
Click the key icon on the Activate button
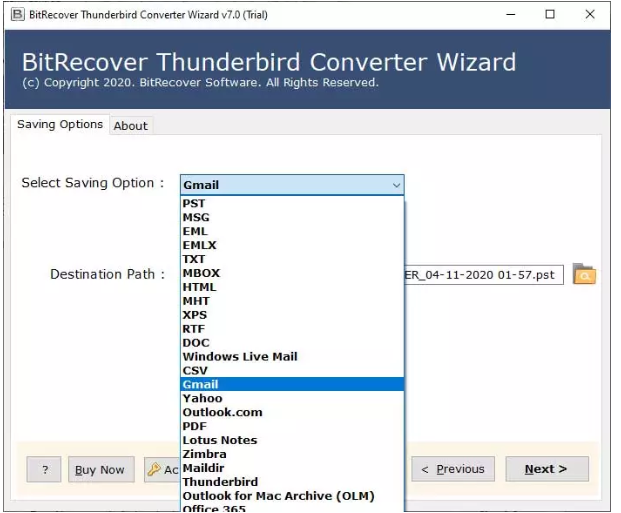coord(153,469)
